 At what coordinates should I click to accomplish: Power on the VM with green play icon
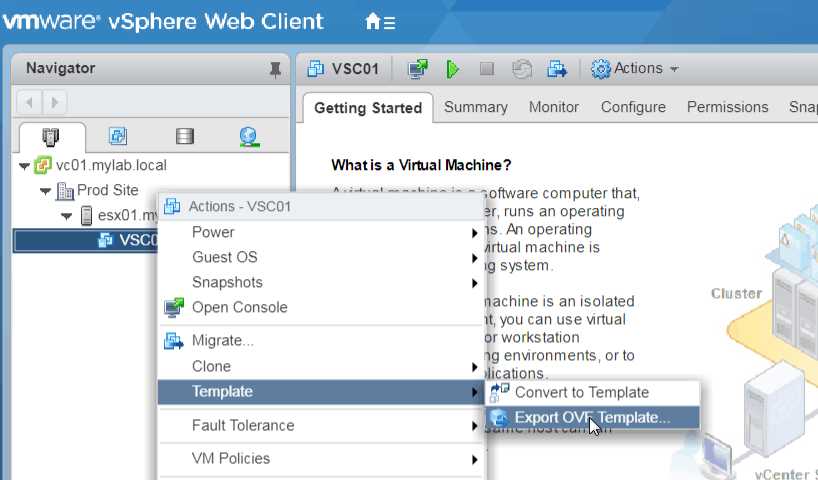click(x=453, y=69)
